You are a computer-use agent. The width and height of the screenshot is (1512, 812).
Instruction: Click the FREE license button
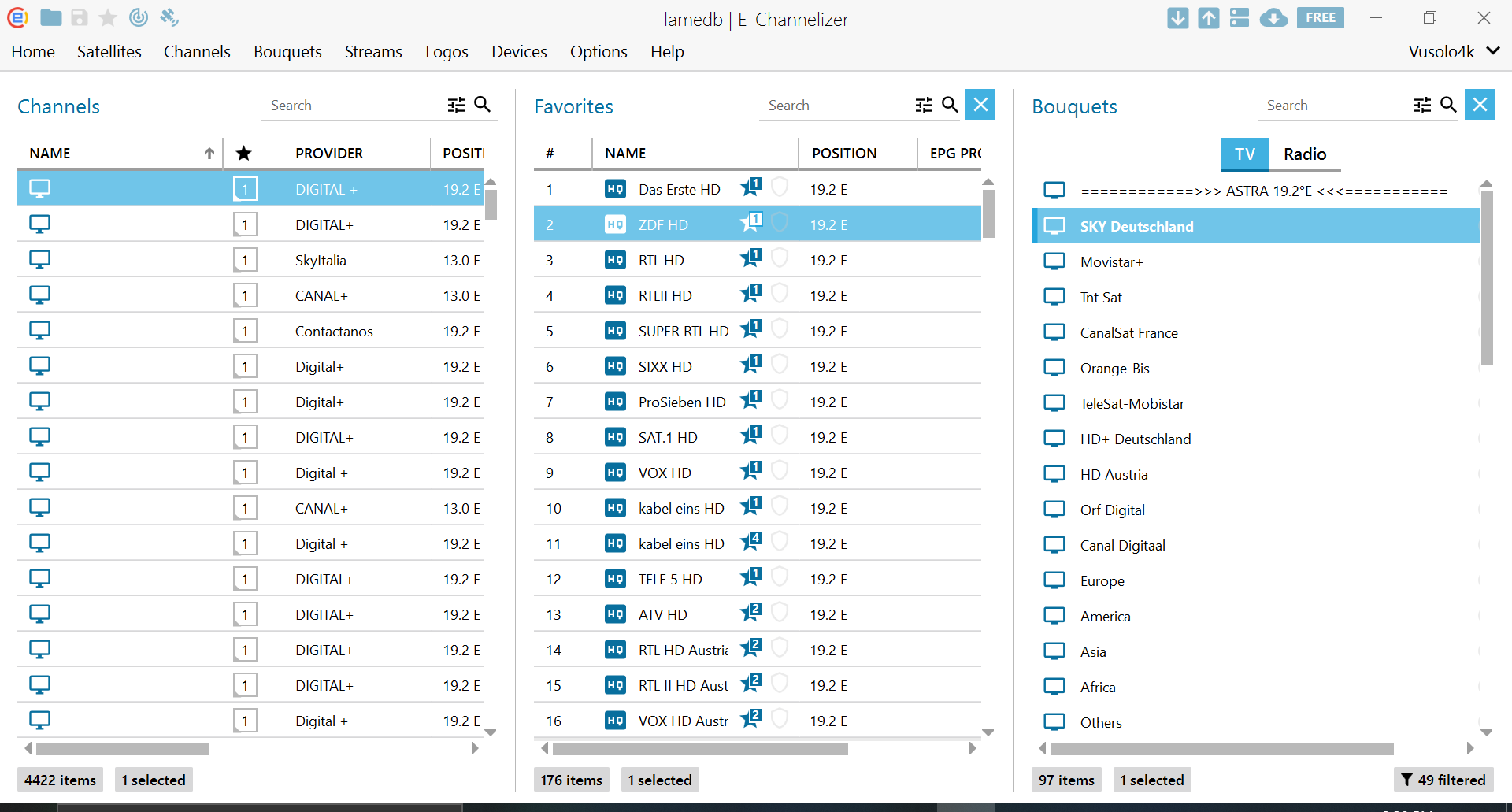(1321, 18)
